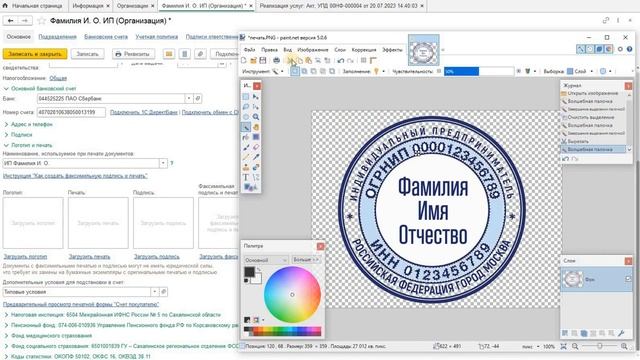Open the Изображение menu
This screenshot has width=640, height=360.
313,50
